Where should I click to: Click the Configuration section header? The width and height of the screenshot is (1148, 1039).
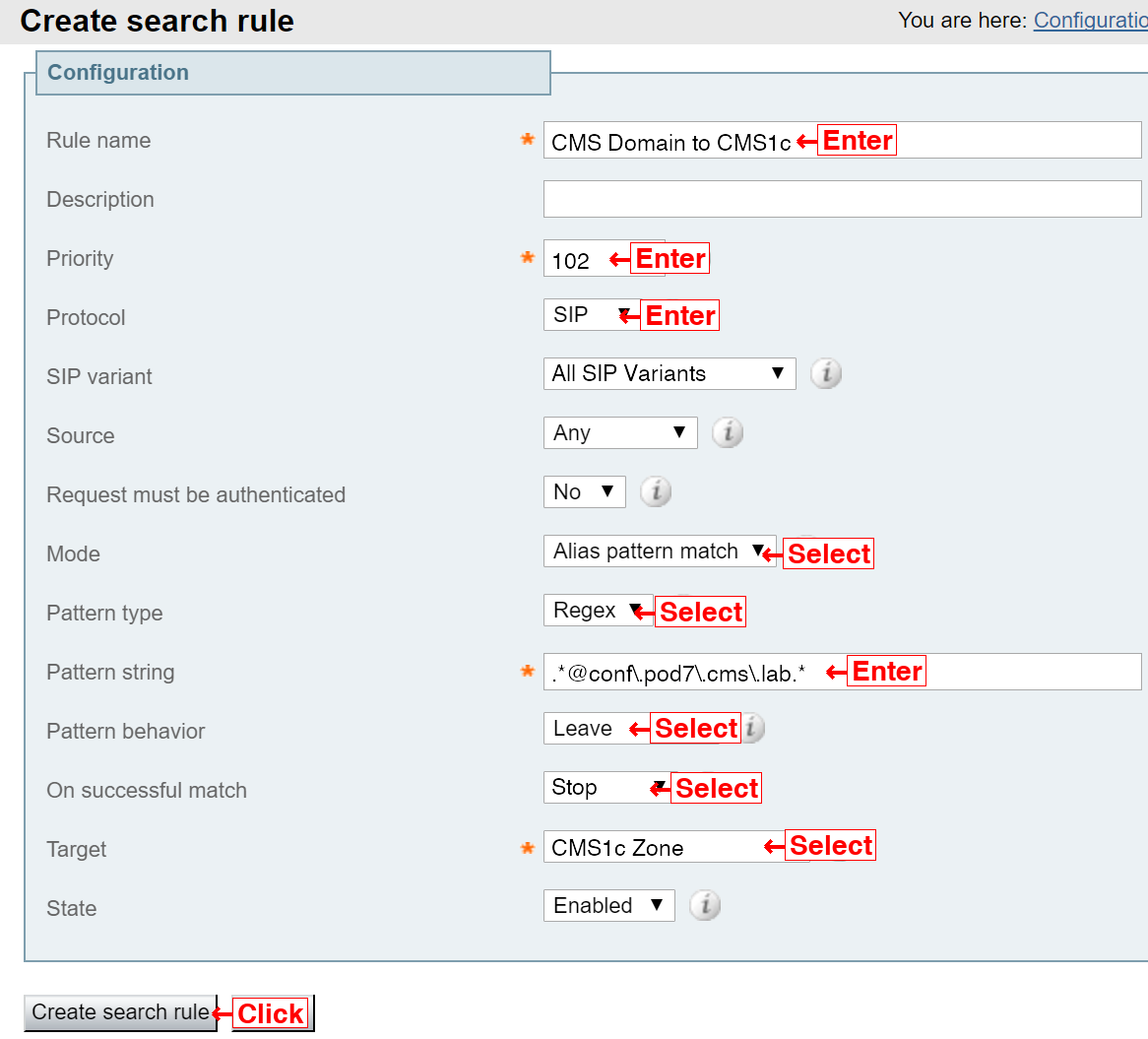click(292, 73)
